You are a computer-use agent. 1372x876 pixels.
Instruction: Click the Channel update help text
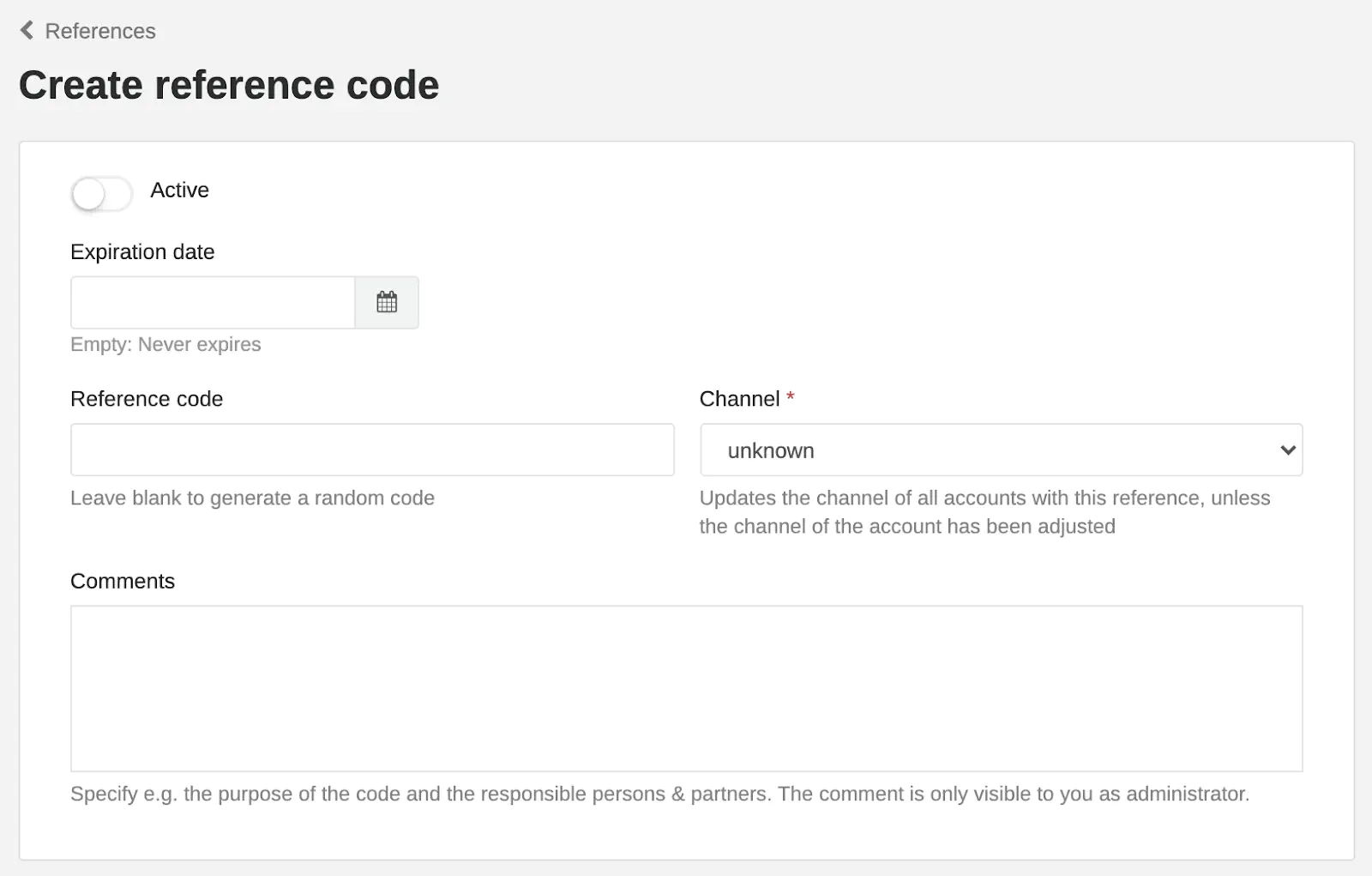[984, 511]
